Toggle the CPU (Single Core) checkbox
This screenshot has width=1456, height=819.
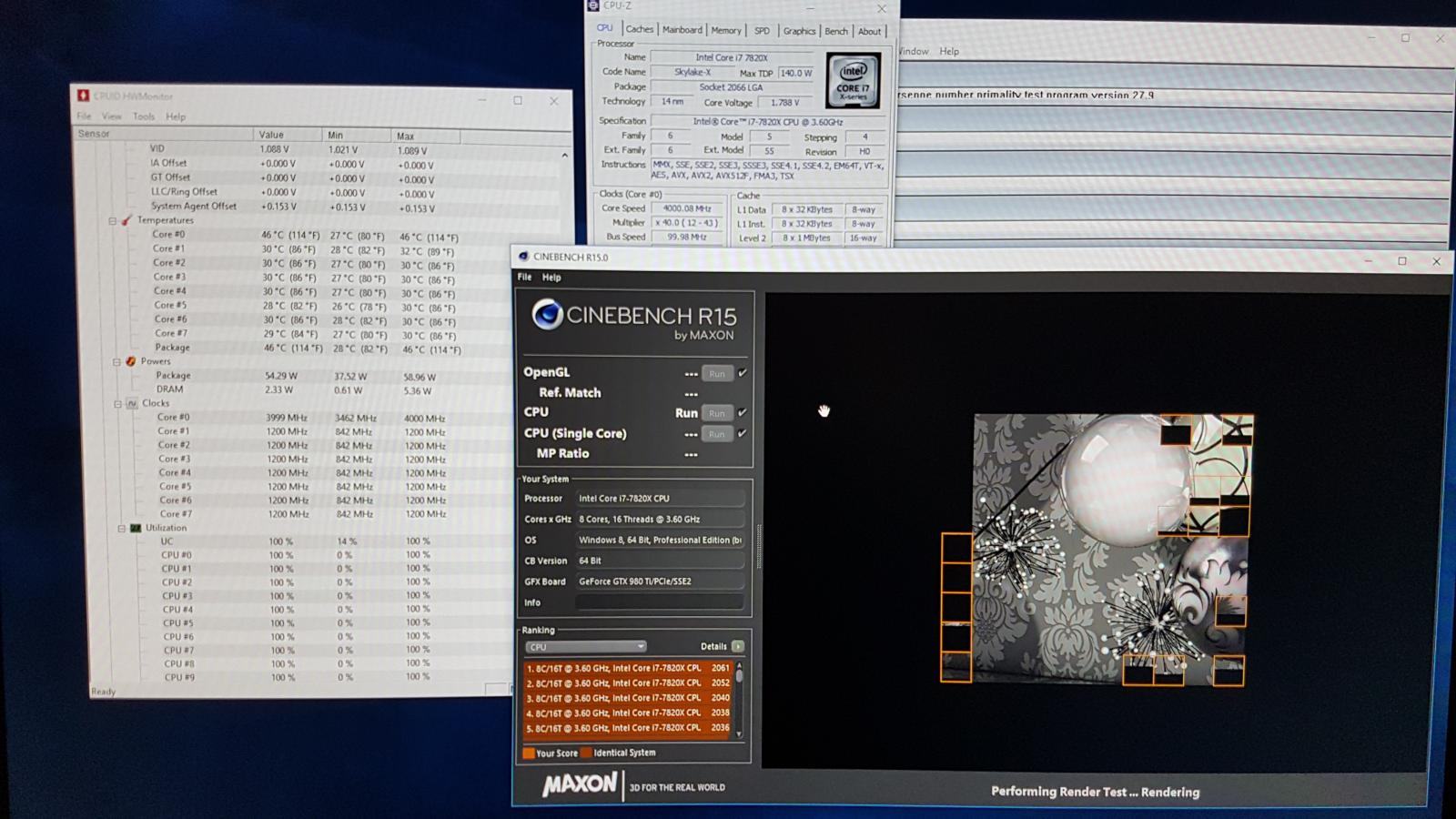pos(743,433)
